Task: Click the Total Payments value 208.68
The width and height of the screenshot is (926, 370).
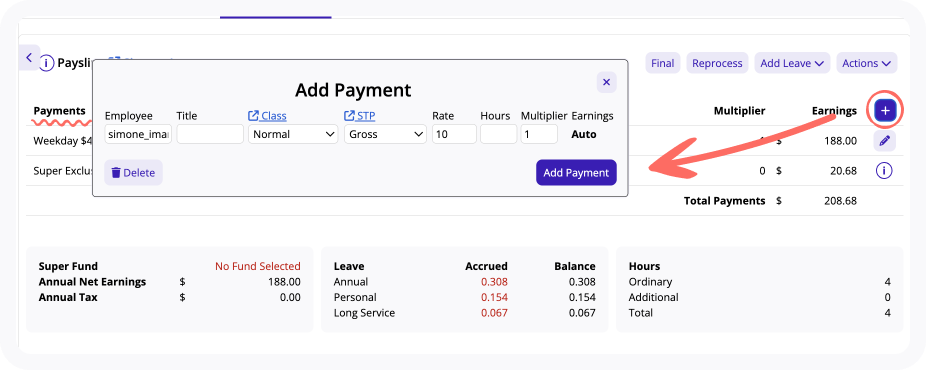Action: 840,201
